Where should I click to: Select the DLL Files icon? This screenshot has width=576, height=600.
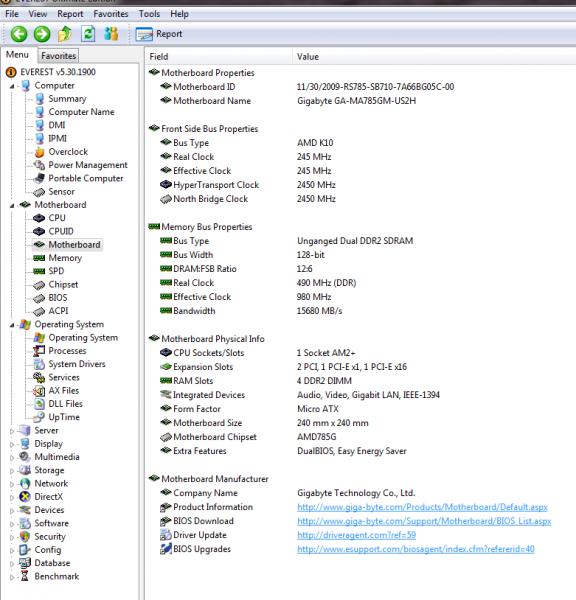(x=39, y=404)
